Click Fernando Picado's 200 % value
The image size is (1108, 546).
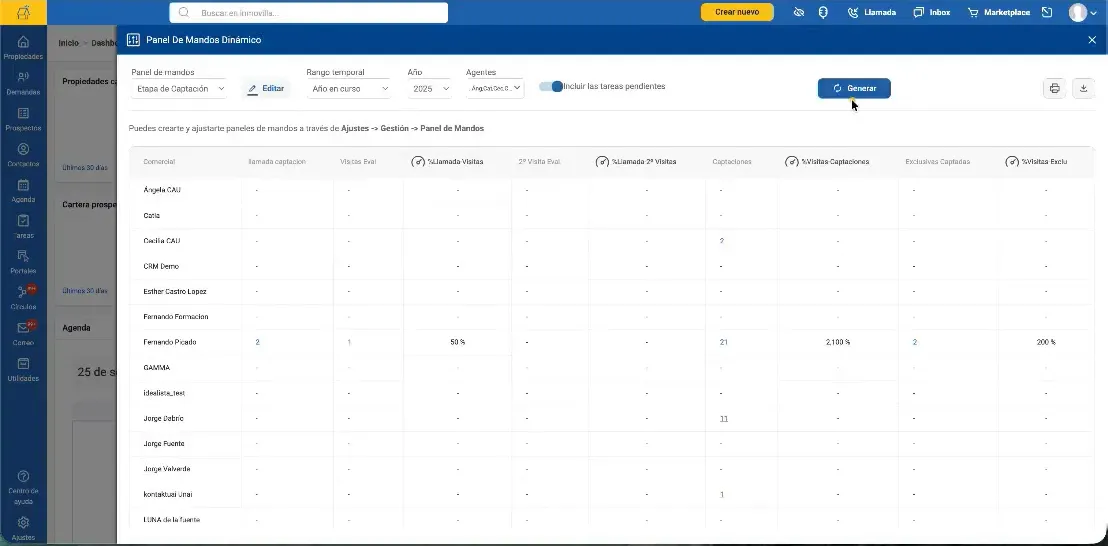1046,342
